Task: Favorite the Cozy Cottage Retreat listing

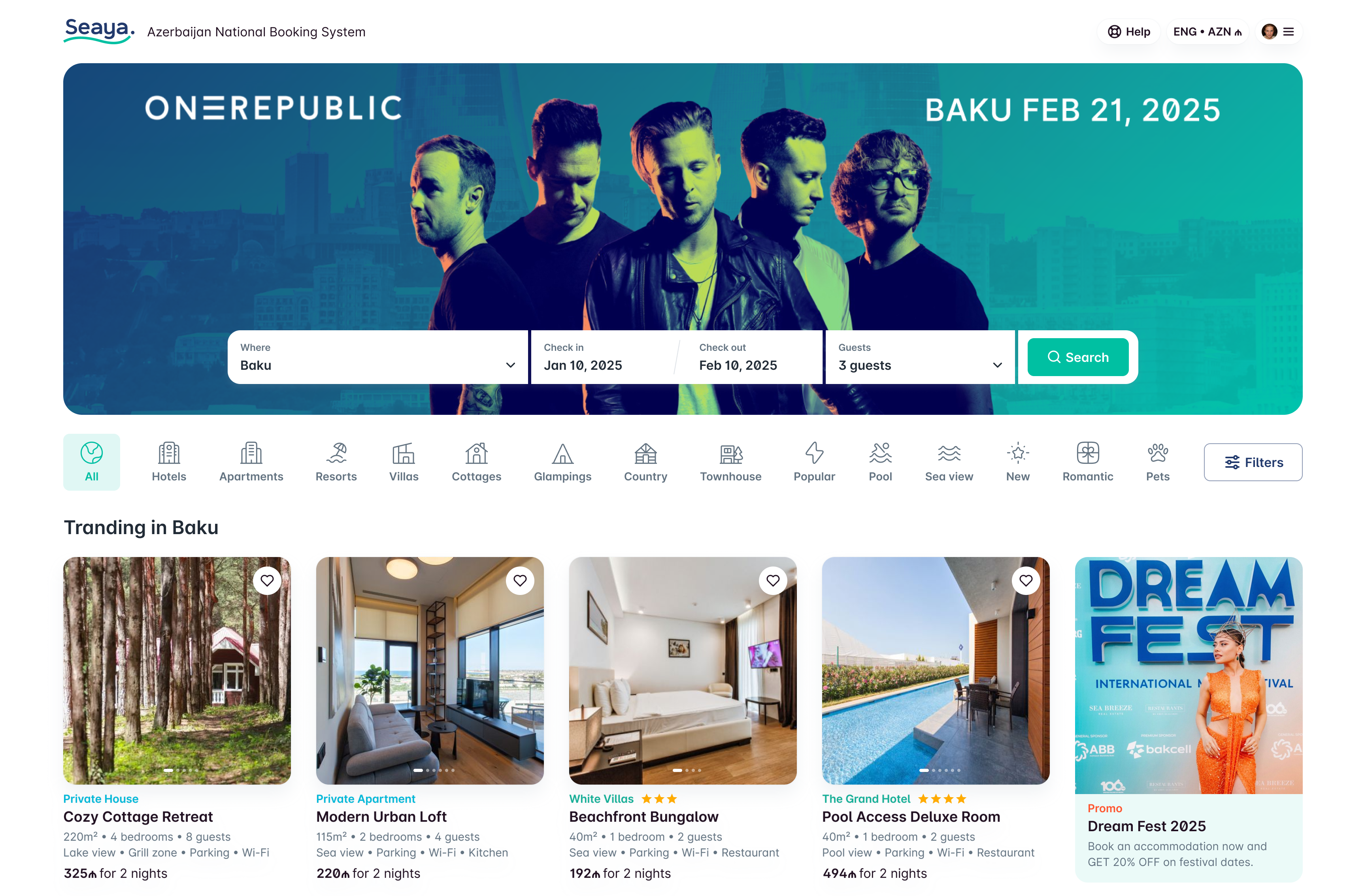Action: (x=267, y=580)
